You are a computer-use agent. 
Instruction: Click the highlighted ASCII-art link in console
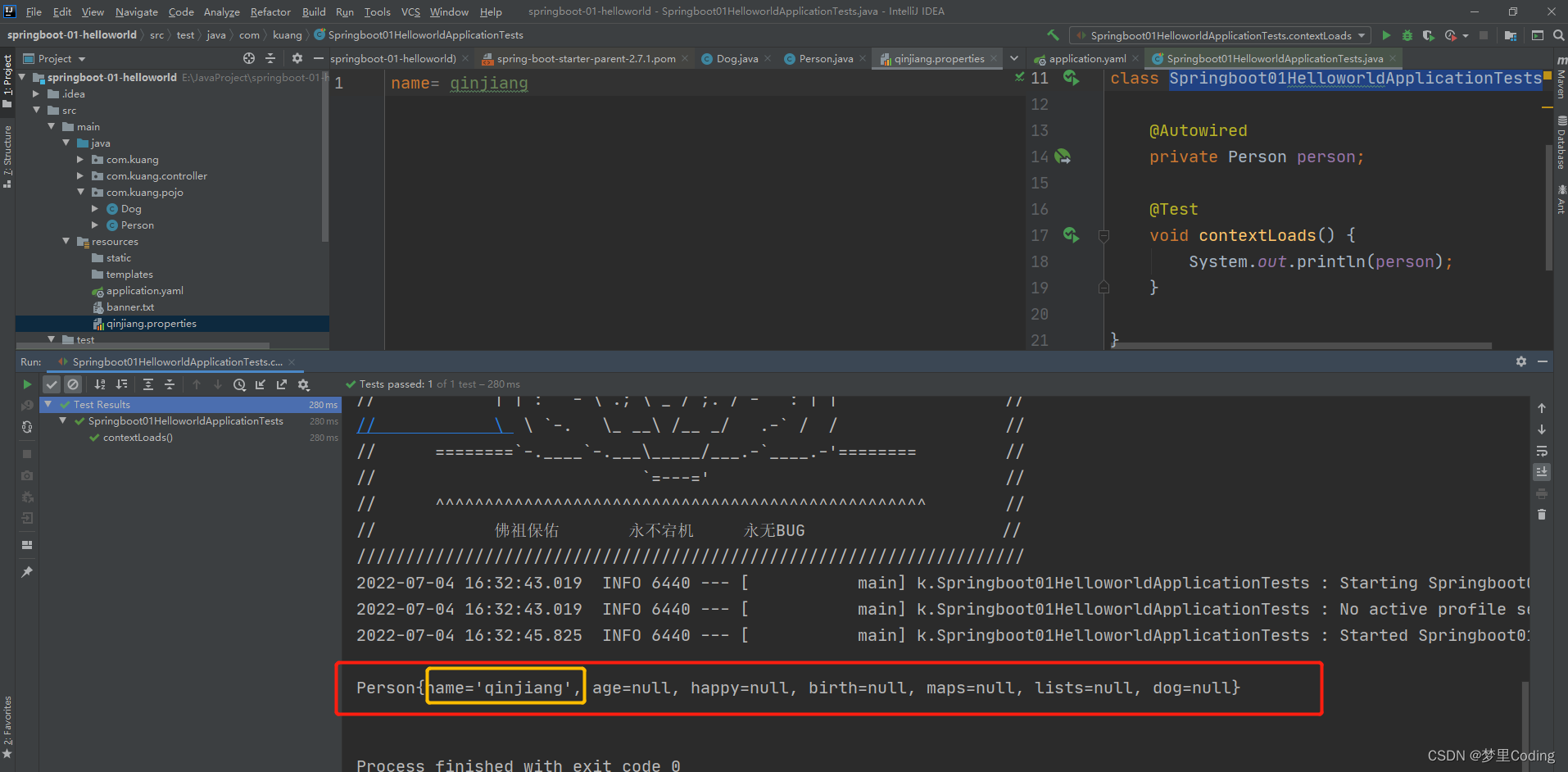434,425
